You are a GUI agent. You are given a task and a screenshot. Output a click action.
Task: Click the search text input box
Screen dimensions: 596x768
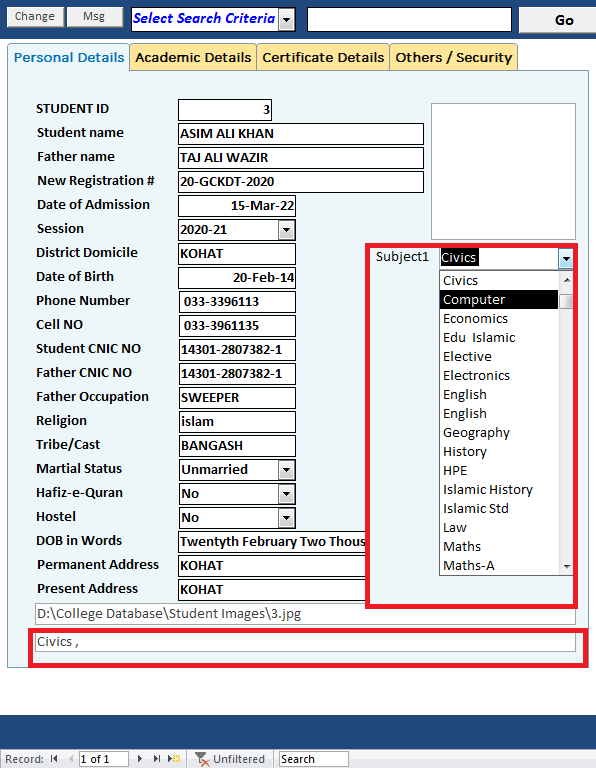click(x=409, y=20)
